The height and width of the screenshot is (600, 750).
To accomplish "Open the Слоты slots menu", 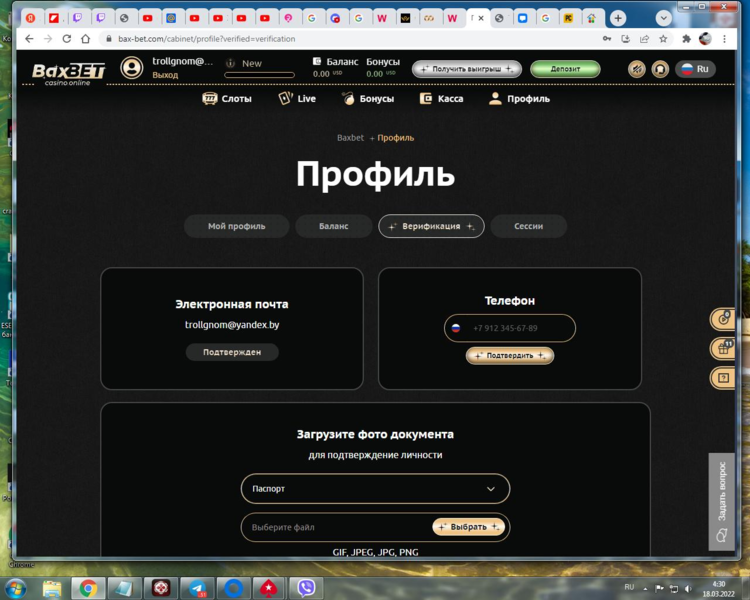I will click(x=227, y=99).
